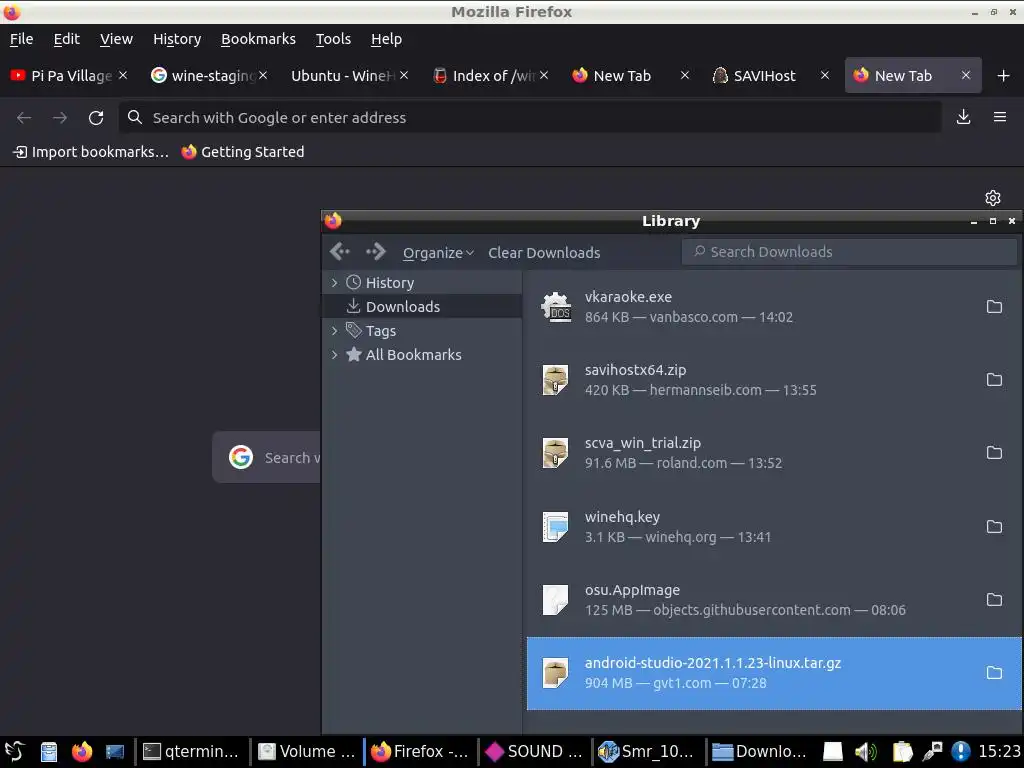
Task: Open the Firefox downloads toolbar icon
Action: 963,118
